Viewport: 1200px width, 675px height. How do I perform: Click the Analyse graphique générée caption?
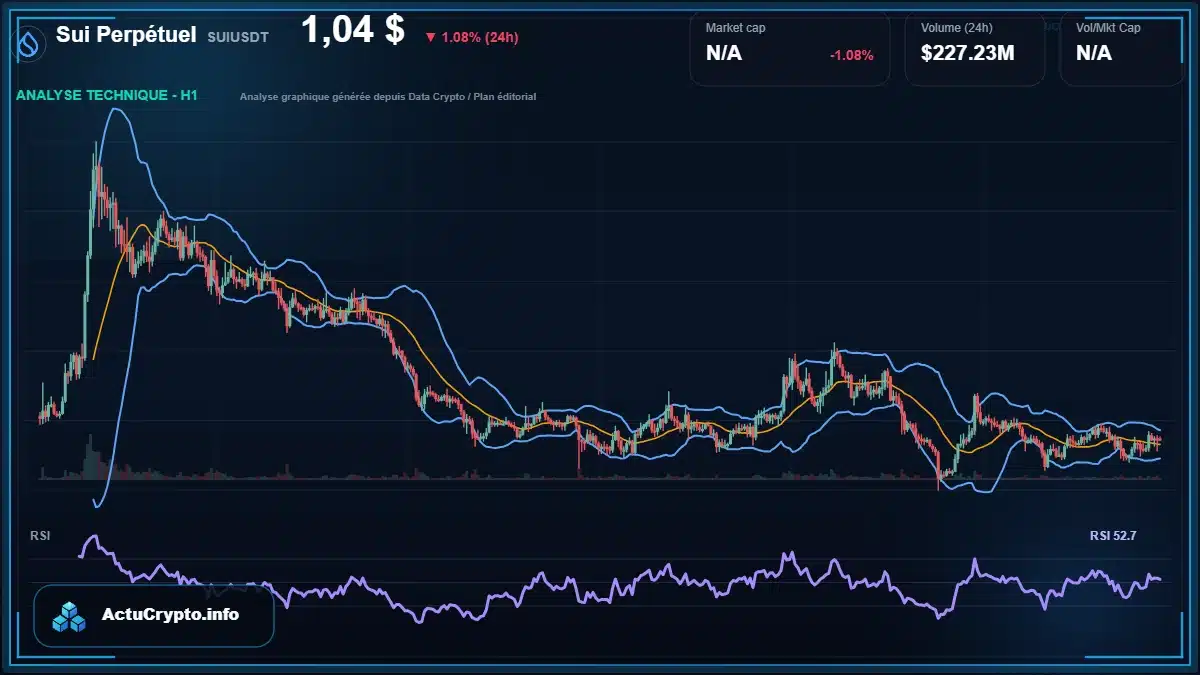pos(388,97)
